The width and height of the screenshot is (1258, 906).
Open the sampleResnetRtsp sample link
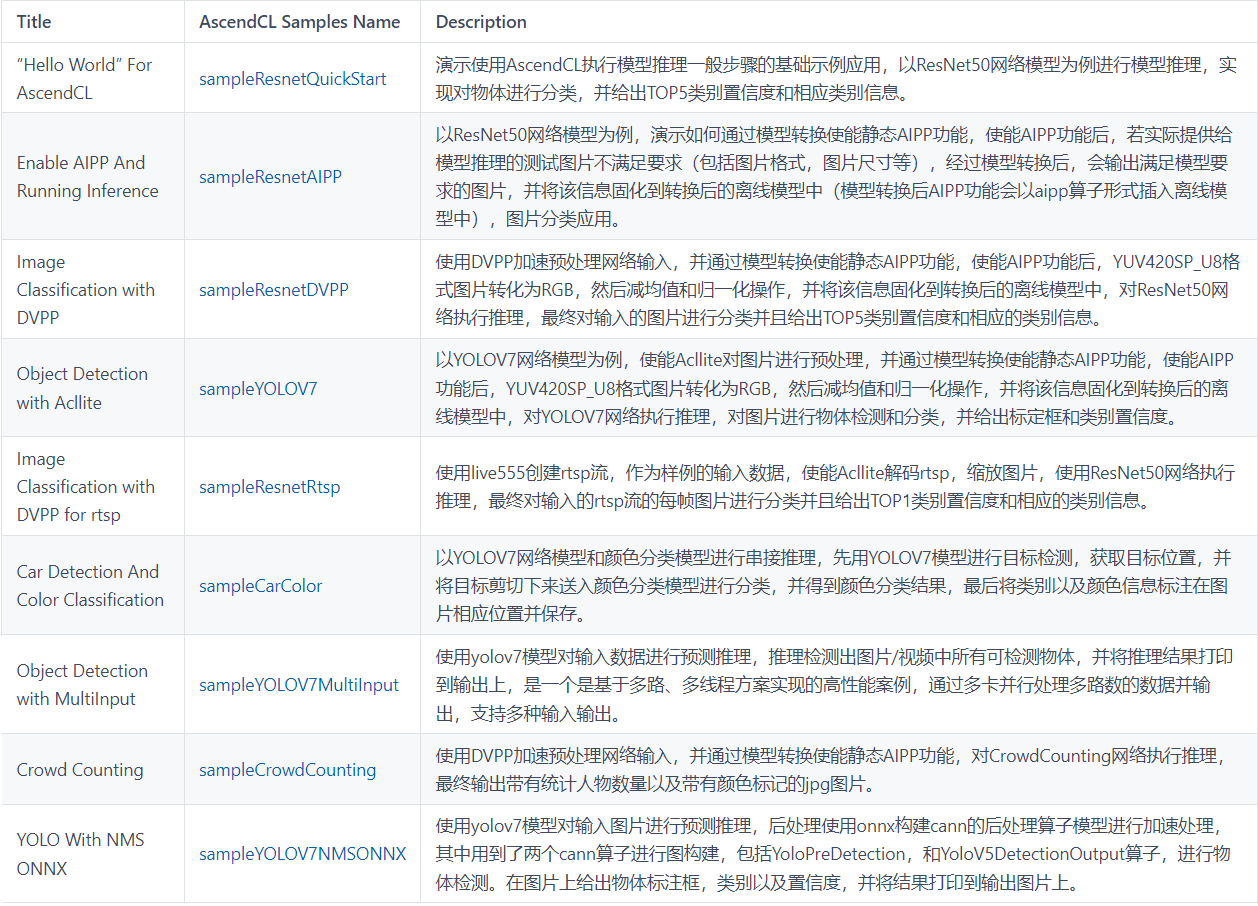point(271,486)
